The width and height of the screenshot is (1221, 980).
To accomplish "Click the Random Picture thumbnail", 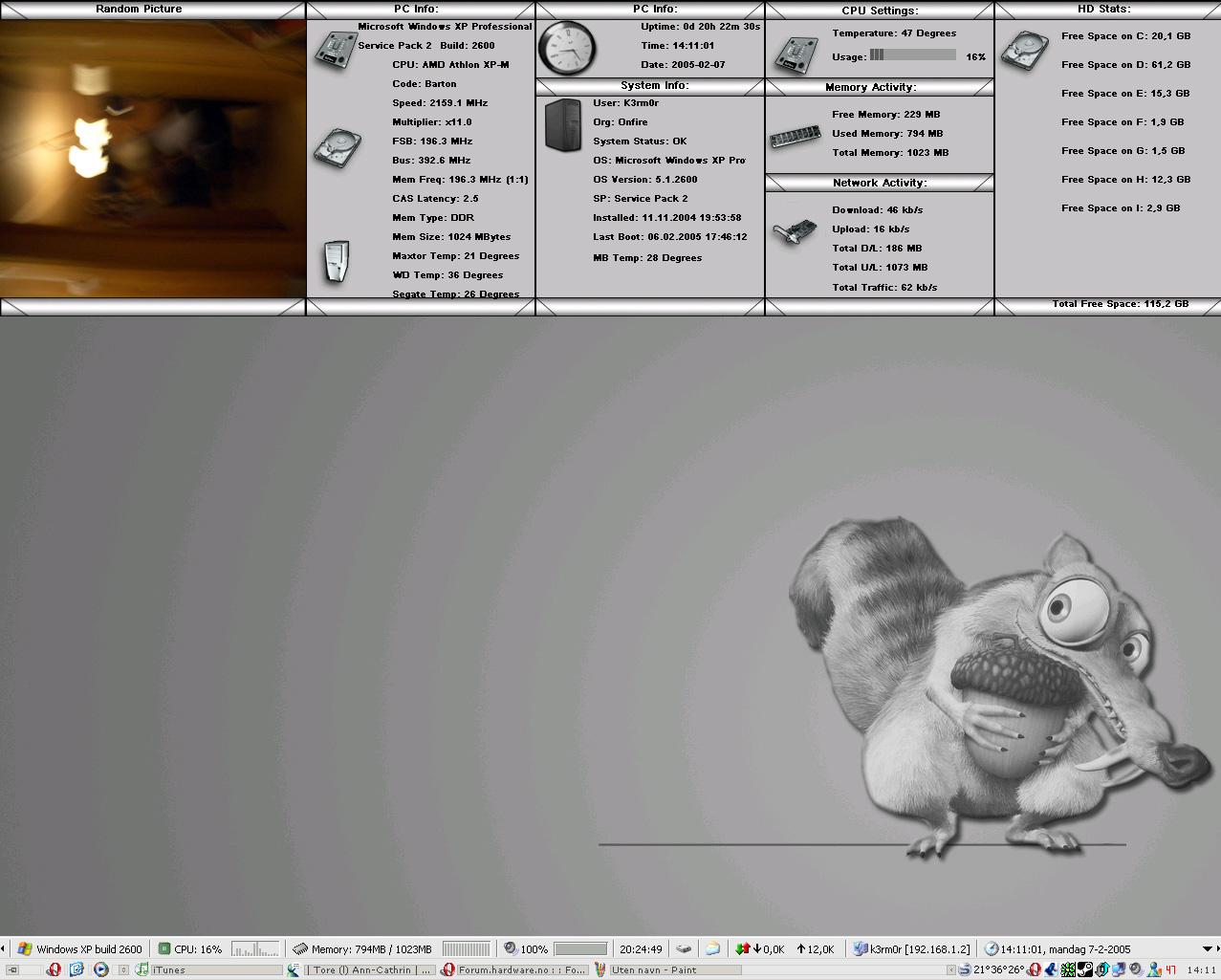I will [x=152, y=158].
